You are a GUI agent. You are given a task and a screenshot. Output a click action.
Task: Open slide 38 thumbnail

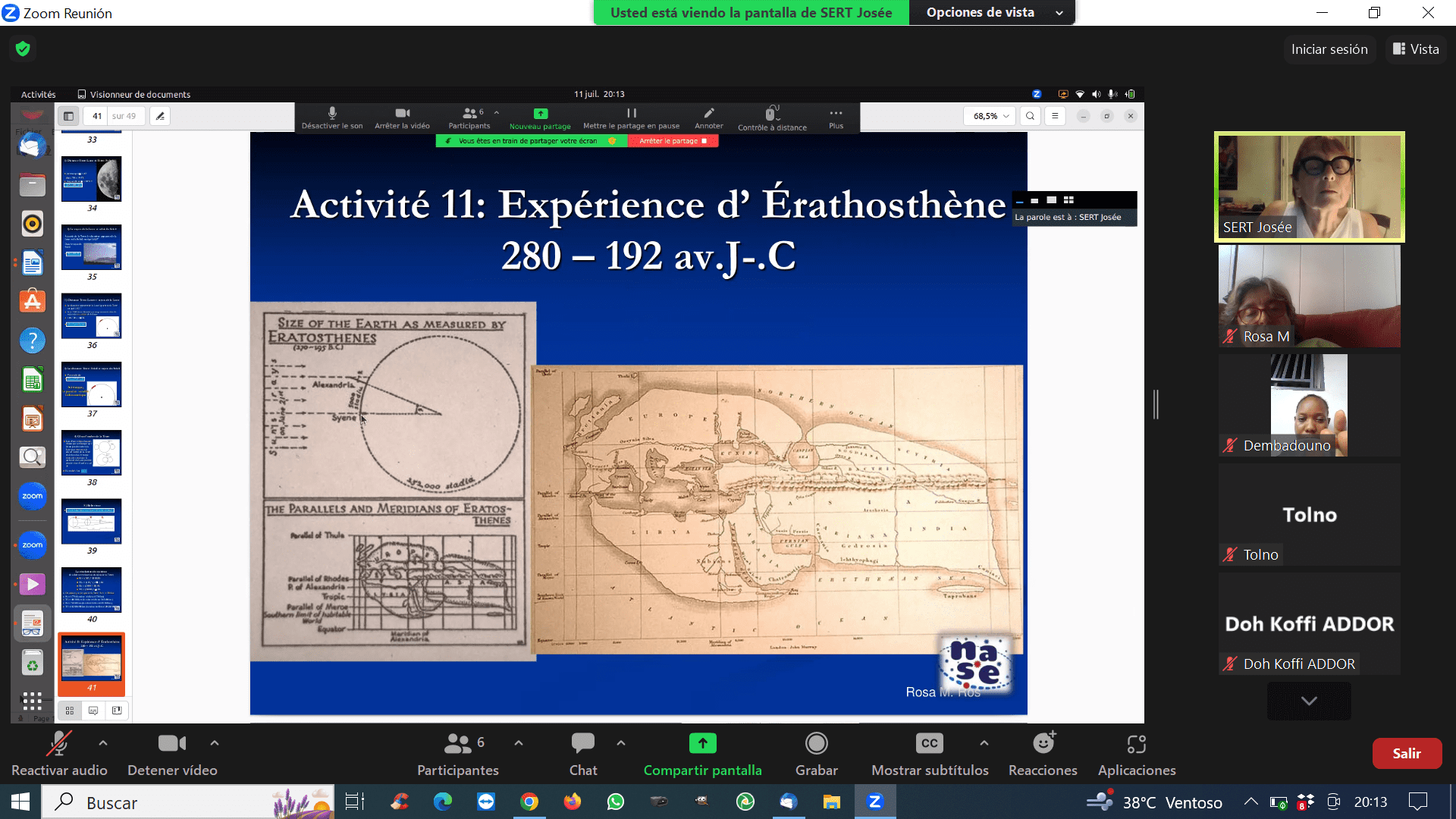(92, 453)
